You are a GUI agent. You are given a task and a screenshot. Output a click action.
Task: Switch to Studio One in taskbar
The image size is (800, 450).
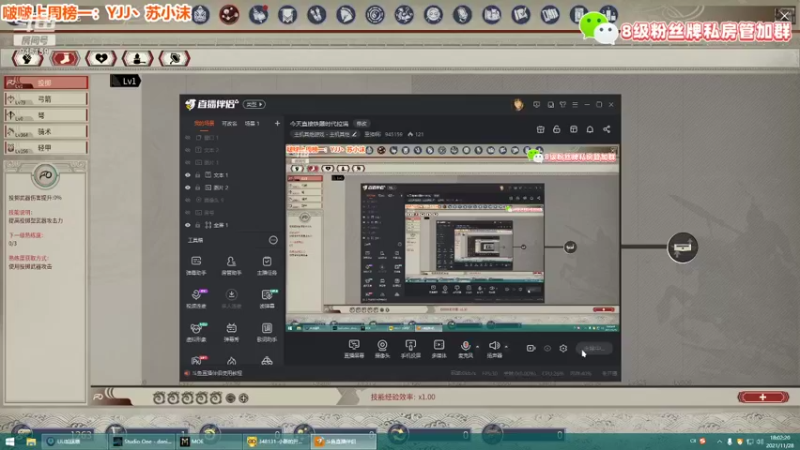point(142,441)
